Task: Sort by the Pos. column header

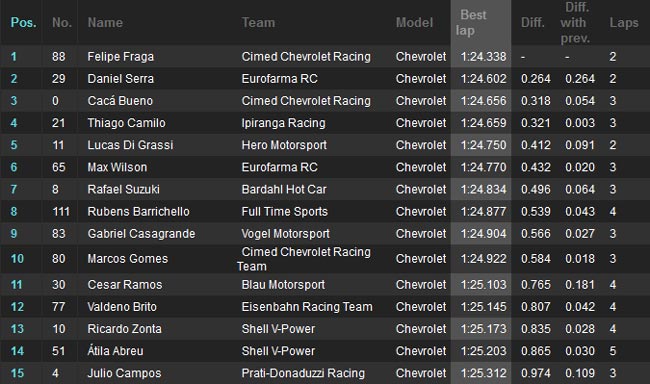Action: click(23, 22)
